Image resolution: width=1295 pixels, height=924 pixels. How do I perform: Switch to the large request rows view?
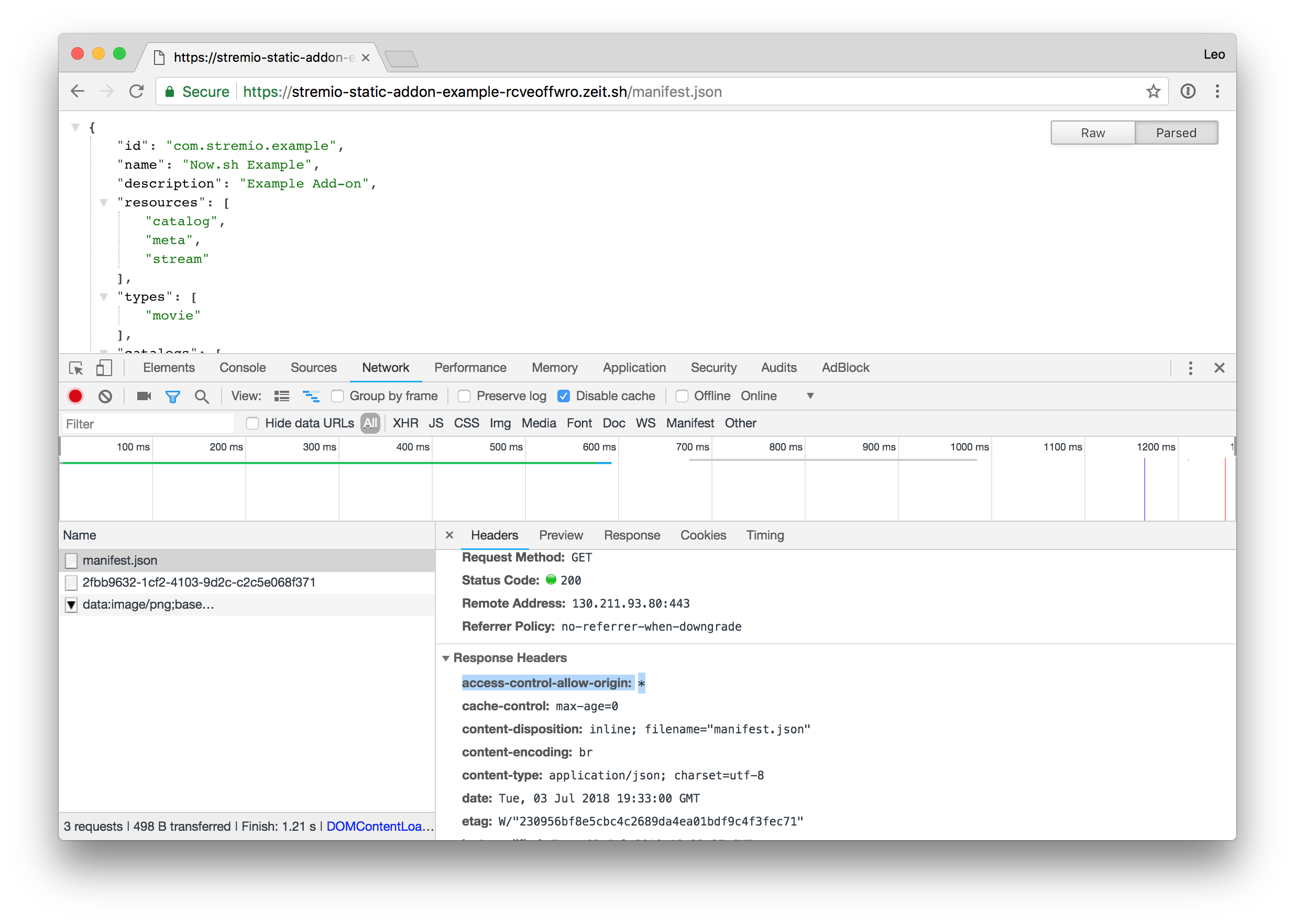281,396
